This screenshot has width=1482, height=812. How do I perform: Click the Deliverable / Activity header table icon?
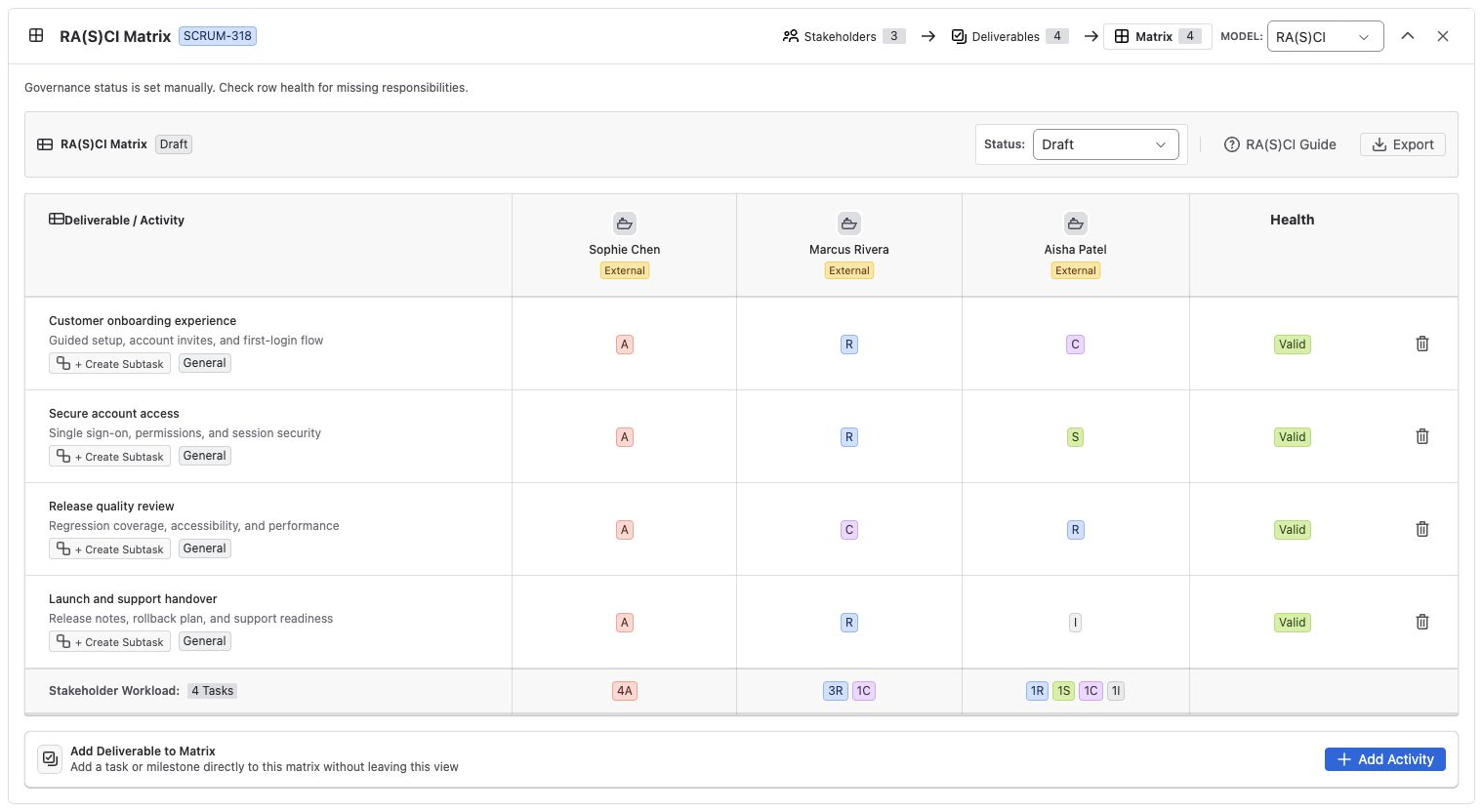(x=57, y=220)
